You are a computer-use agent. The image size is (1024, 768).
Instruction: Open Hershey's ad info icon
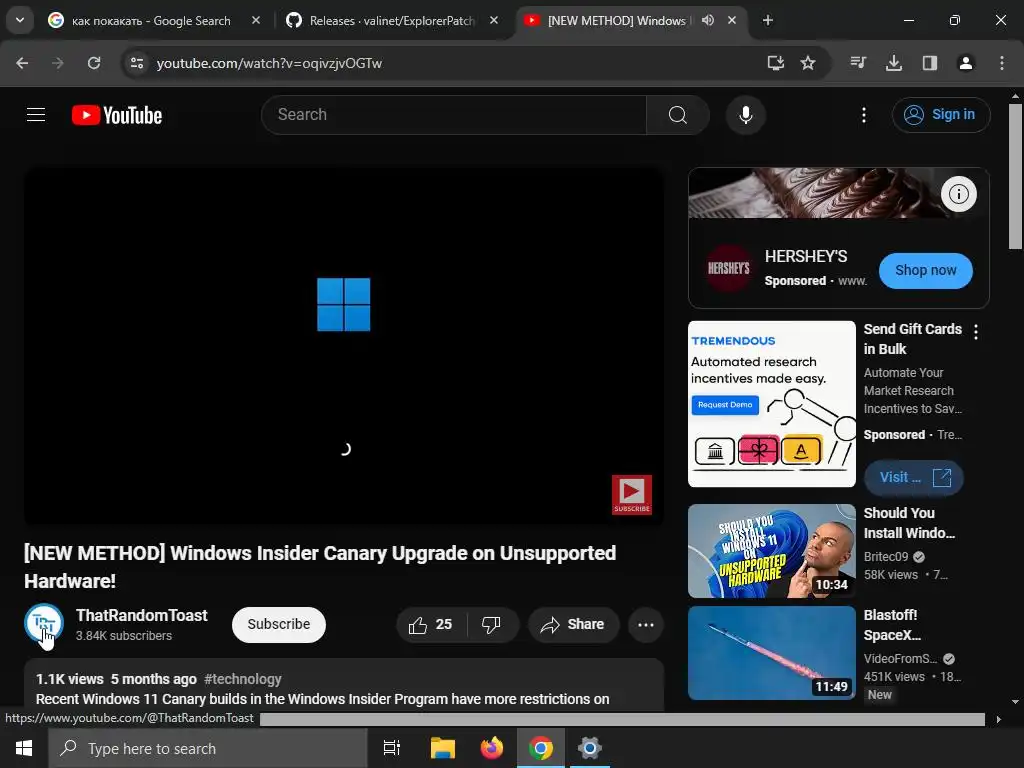(x=959, y=194)
